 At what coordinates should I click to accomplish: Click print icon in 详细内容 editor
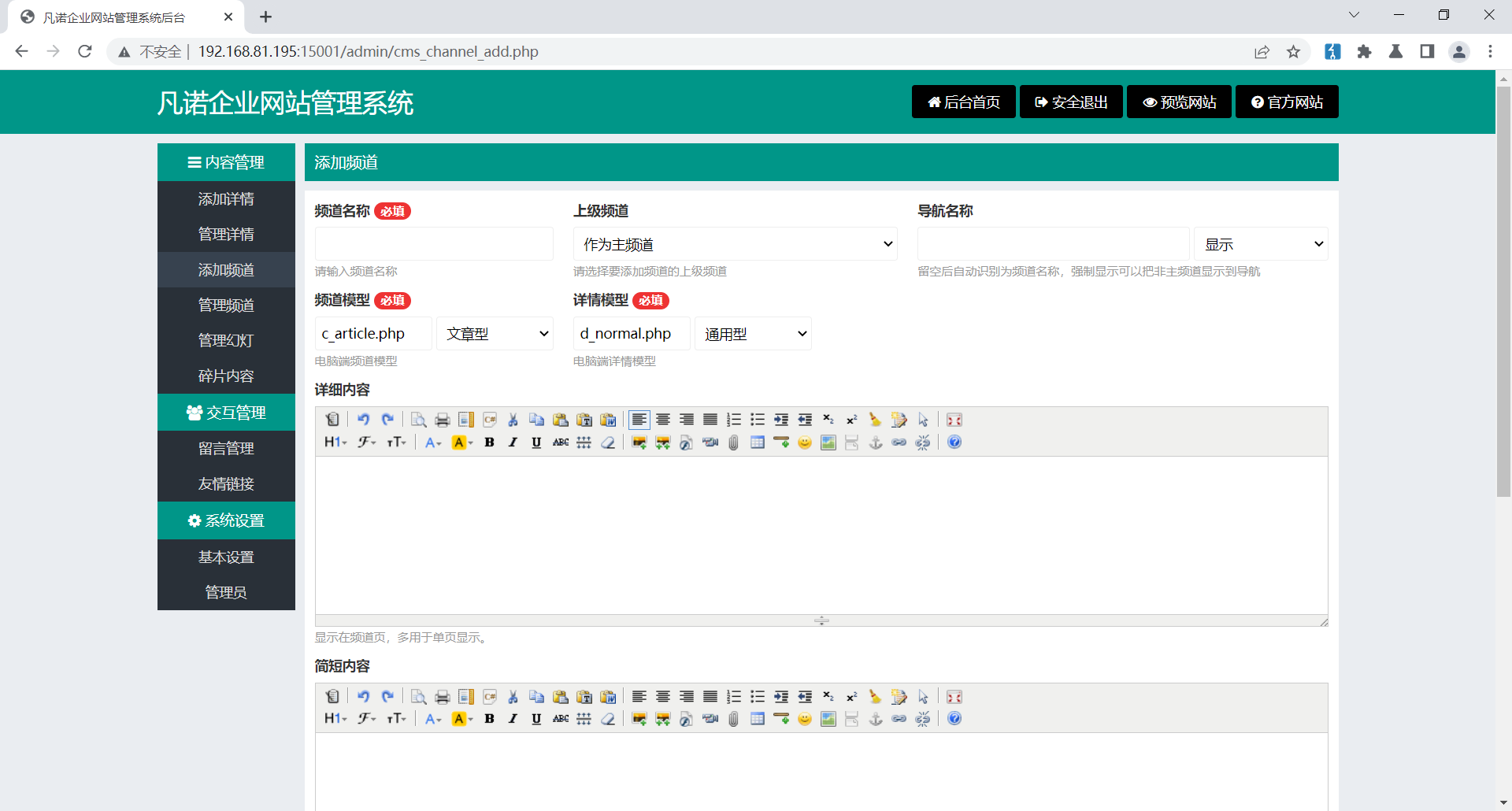pyautogui.click(x=443, y=420)
